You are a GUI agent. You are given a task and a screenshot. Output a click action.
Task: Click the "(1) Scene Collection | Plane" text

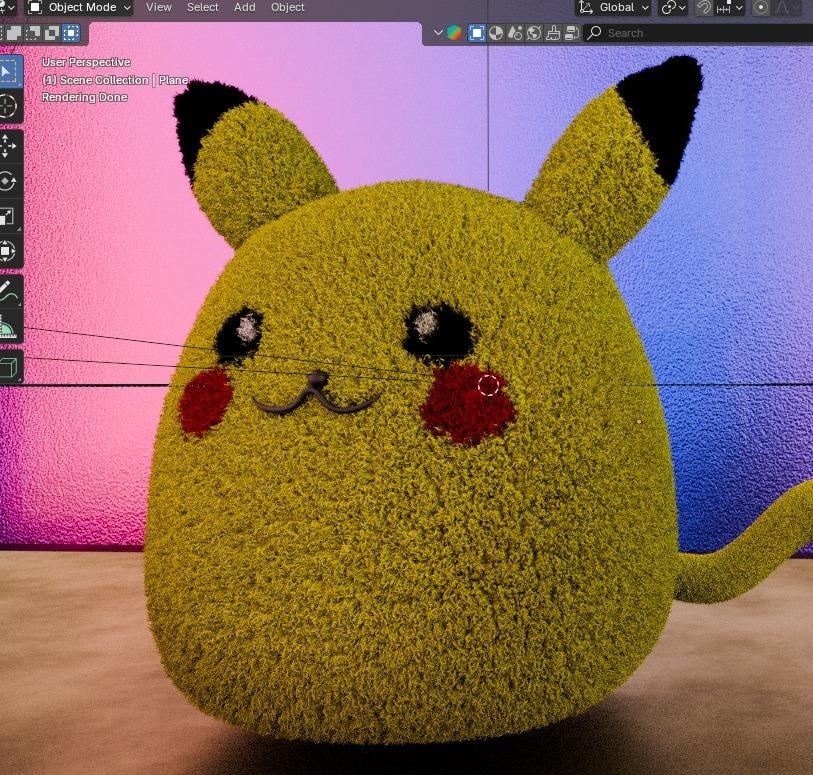(115, 80)
